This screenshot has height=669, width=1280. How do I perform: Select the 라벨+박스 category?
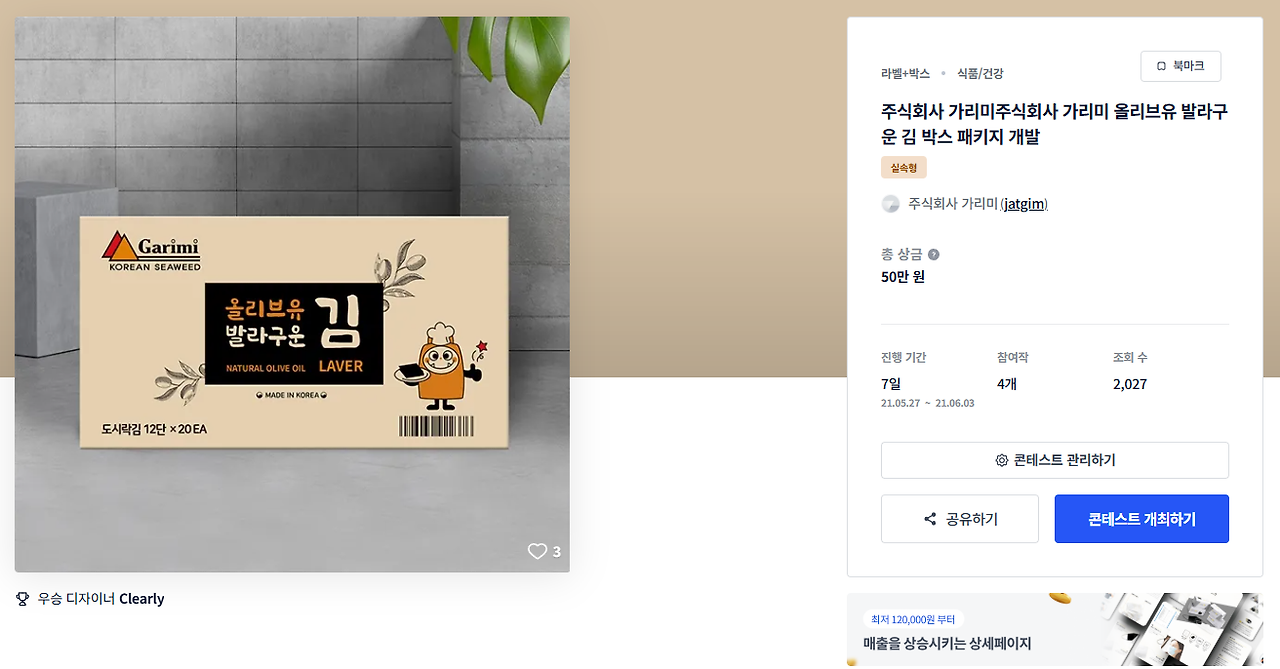coord(905,73)
